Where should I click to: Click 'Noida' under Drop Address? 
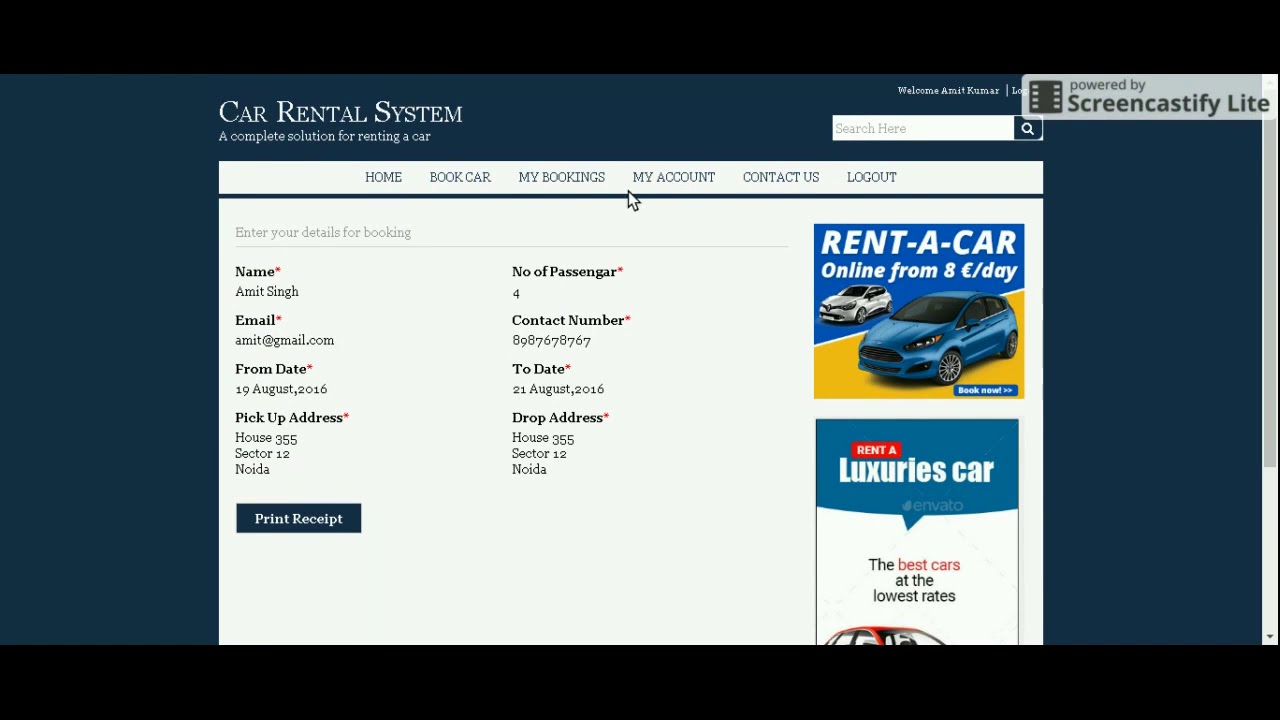[x=529, y=469]
